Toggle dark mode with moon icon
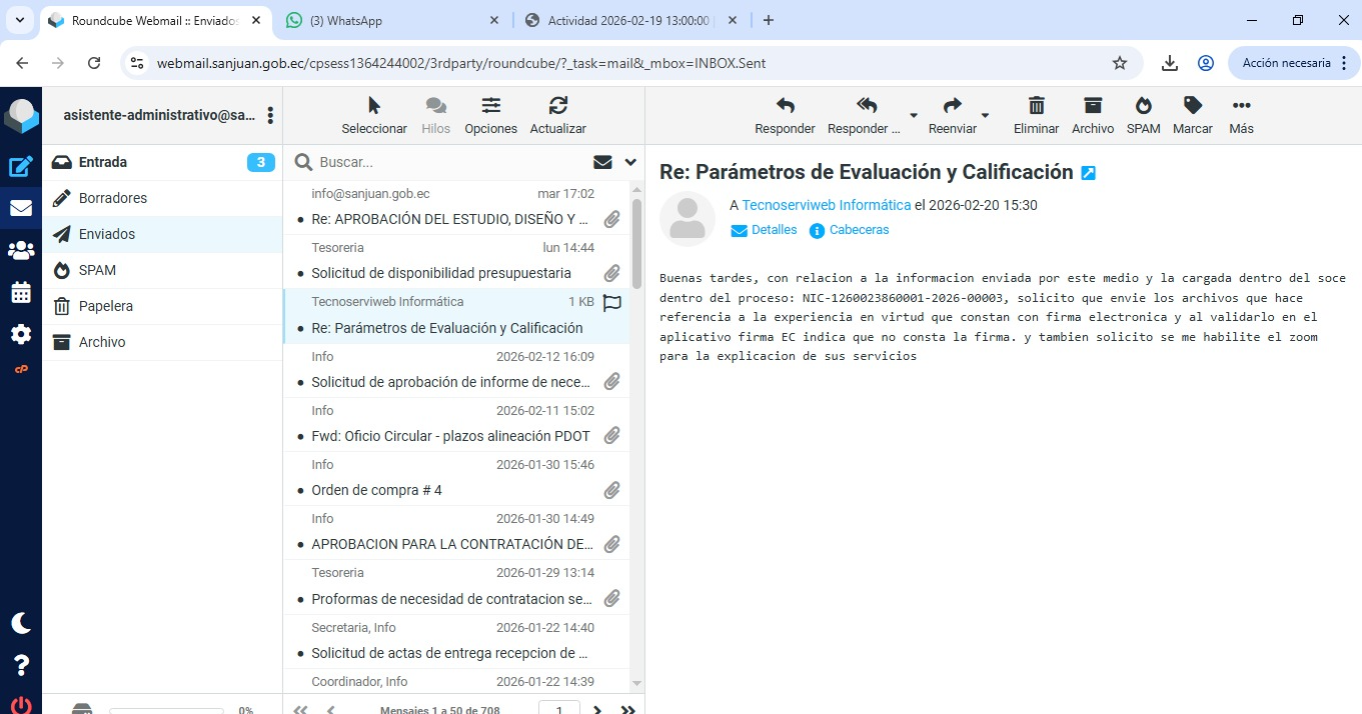This screenshot has width=1362, height=714. click(x=20, y=623)
